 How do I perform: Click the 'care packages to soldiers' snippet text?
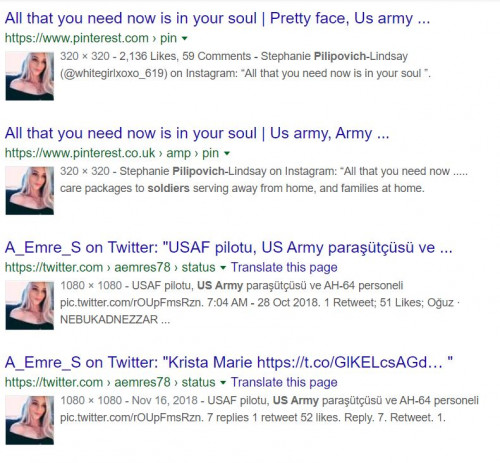click(125, 188)
